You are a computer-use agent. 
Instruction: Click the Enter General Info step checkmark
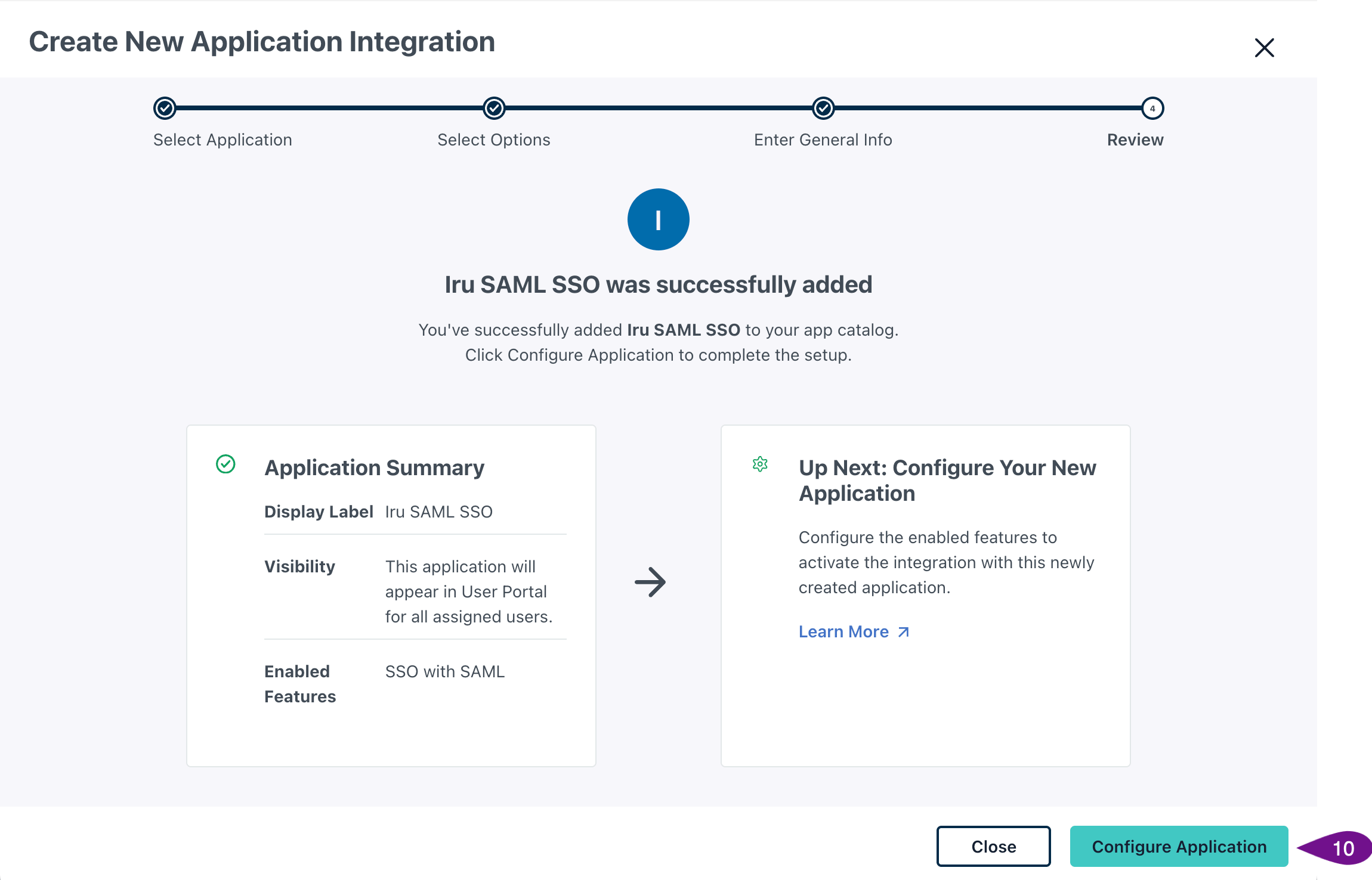tap(823, 108)
